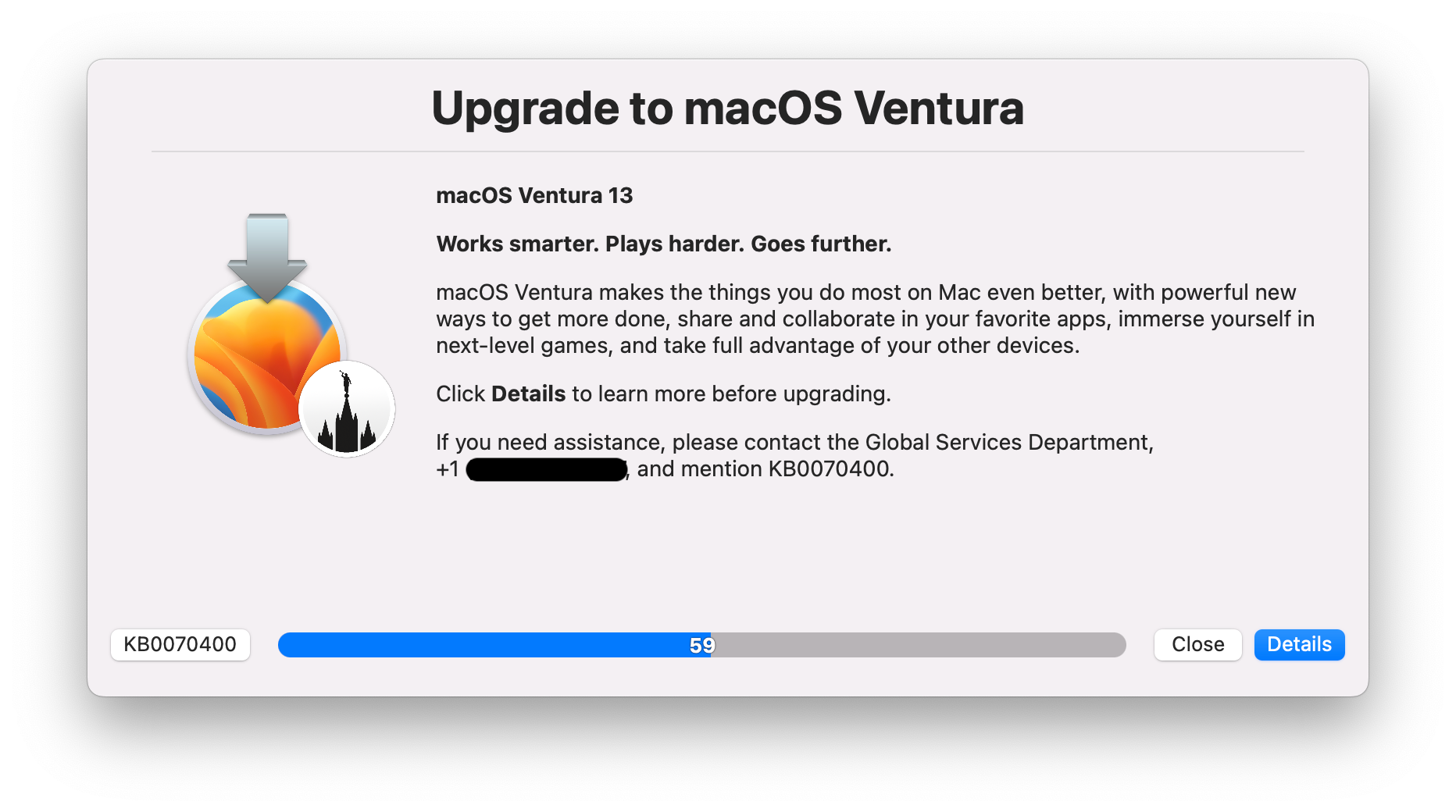Image resolution: width=1456 pixels, height=812 pixels.
Task: Click the redacted phone number bar
Action: click(x=547, y=469)
